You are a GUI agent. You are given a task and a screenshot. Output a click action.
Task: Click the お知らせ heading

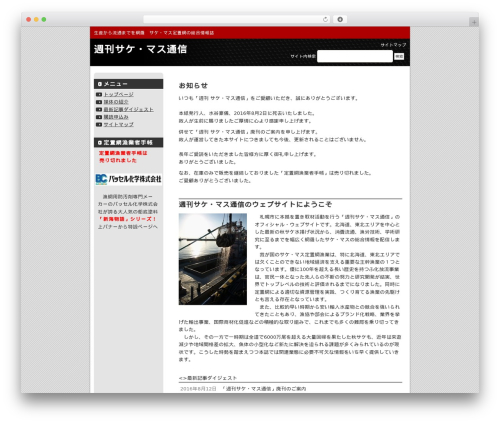(x=193, y=86)
